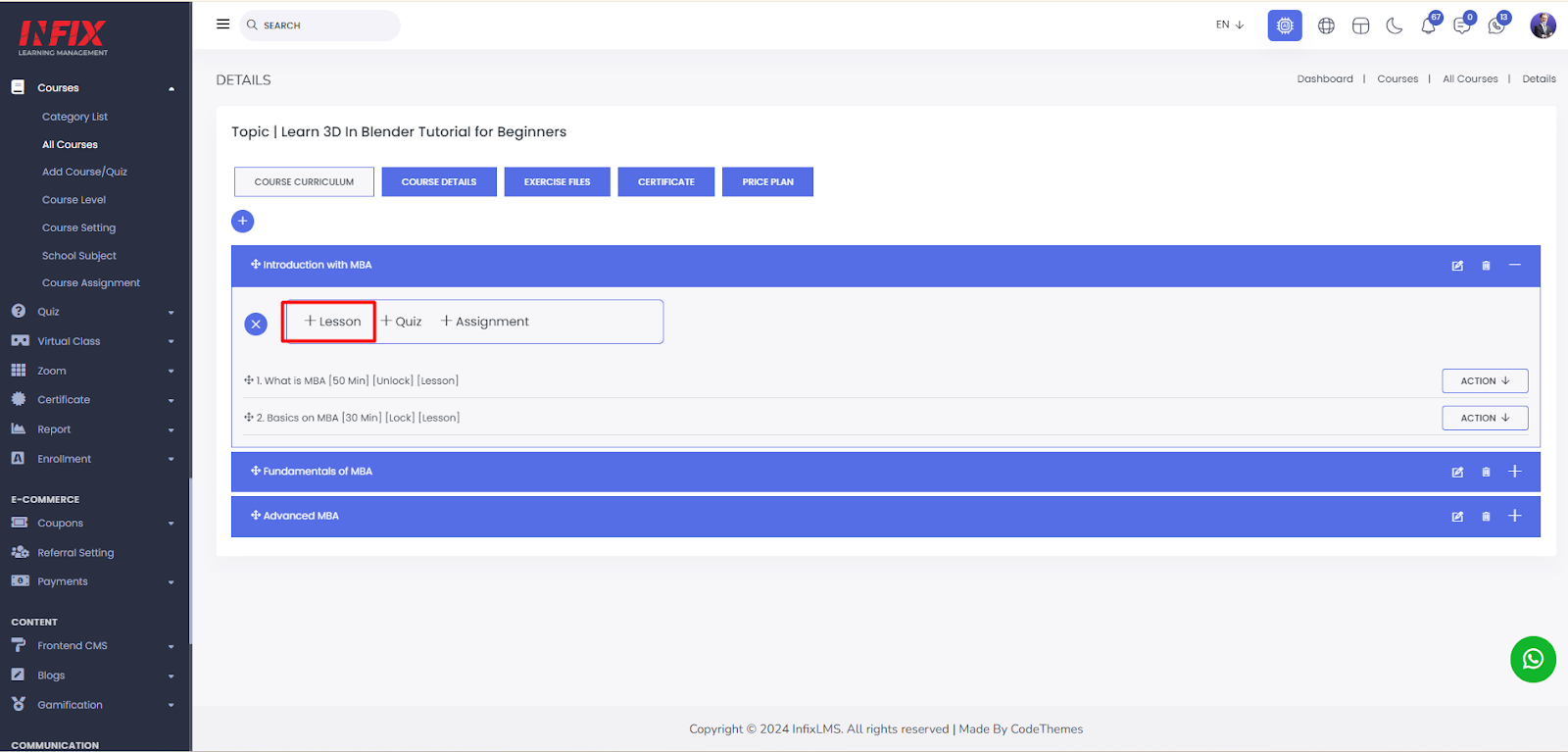Image resolution: width=1568 pixels, height=752 pixels.
Task: Expand the Advanced MBA section
Action: click(x=1515, y=516)
